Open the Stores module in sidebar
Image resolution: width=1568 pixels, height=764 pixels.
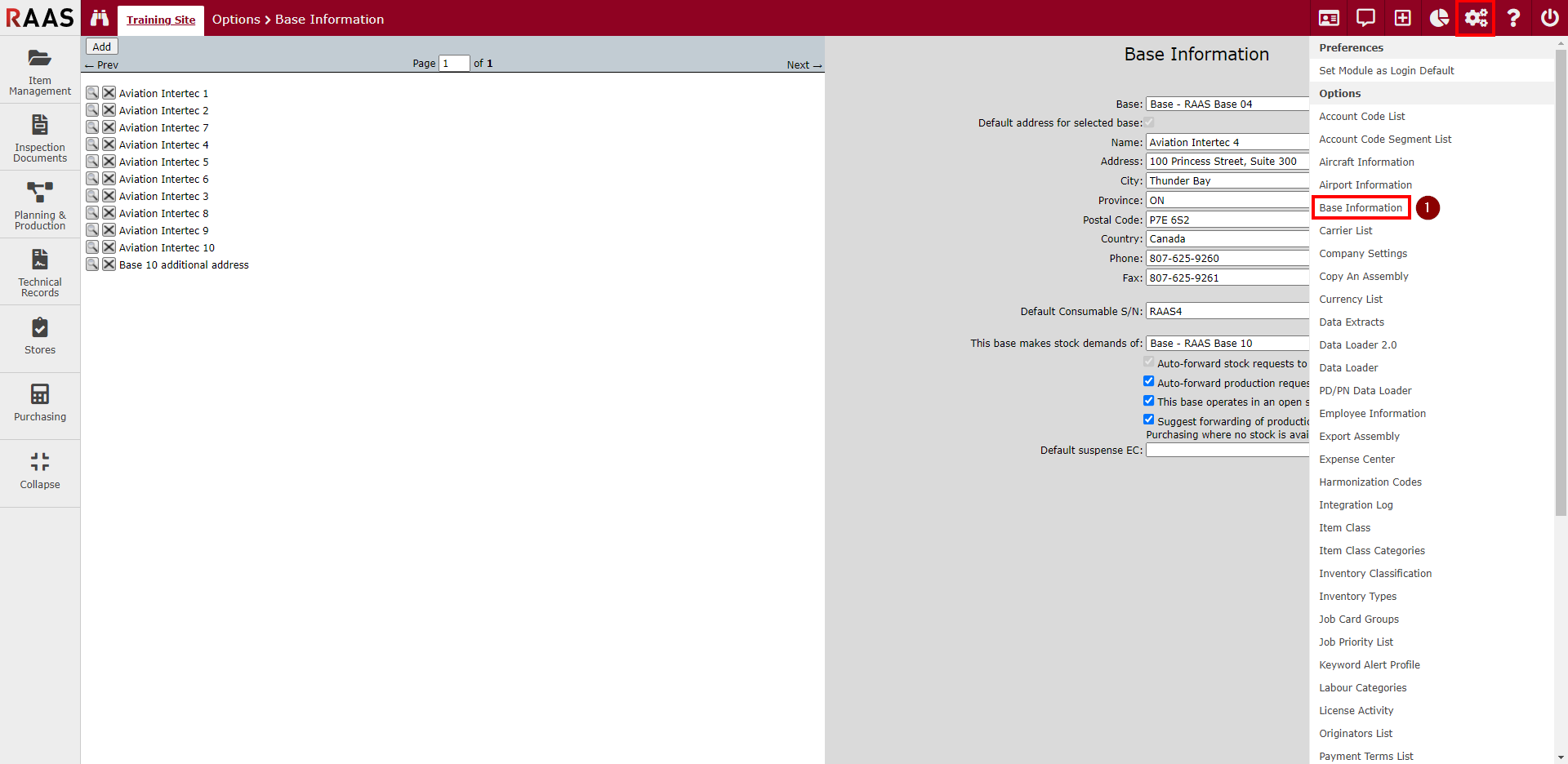pos(40,336)
